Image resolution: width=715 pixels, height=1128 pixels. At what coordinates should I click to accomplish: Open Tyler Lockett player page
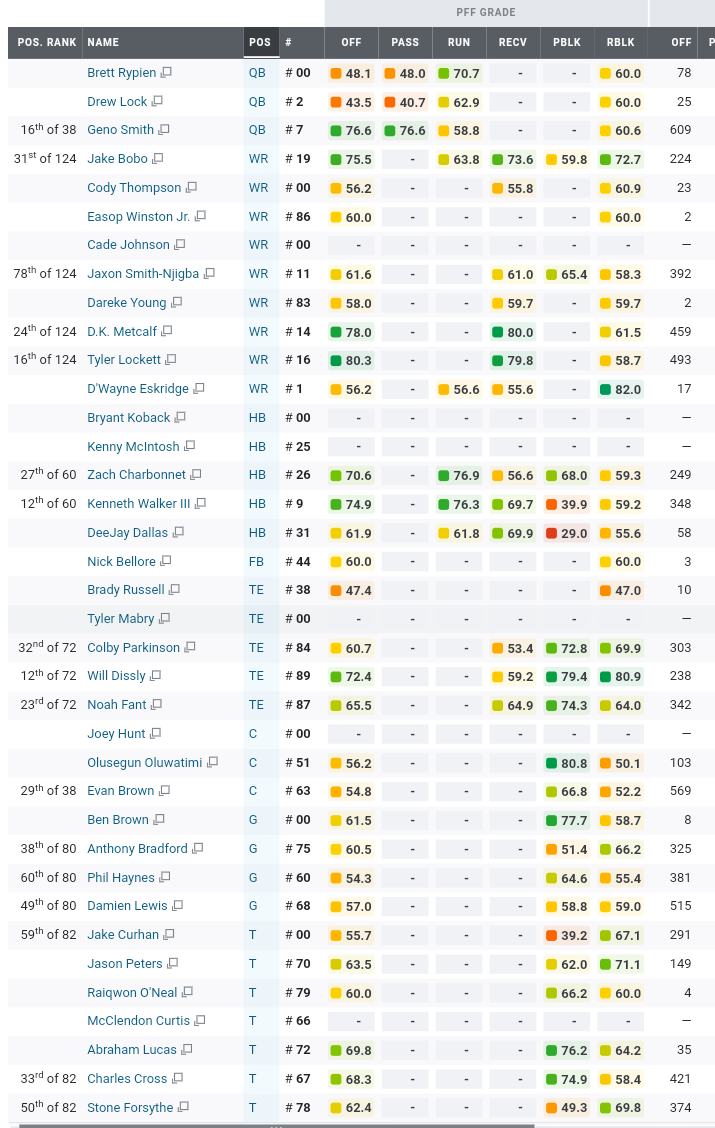pyautogui.click(x=124, y=360)
